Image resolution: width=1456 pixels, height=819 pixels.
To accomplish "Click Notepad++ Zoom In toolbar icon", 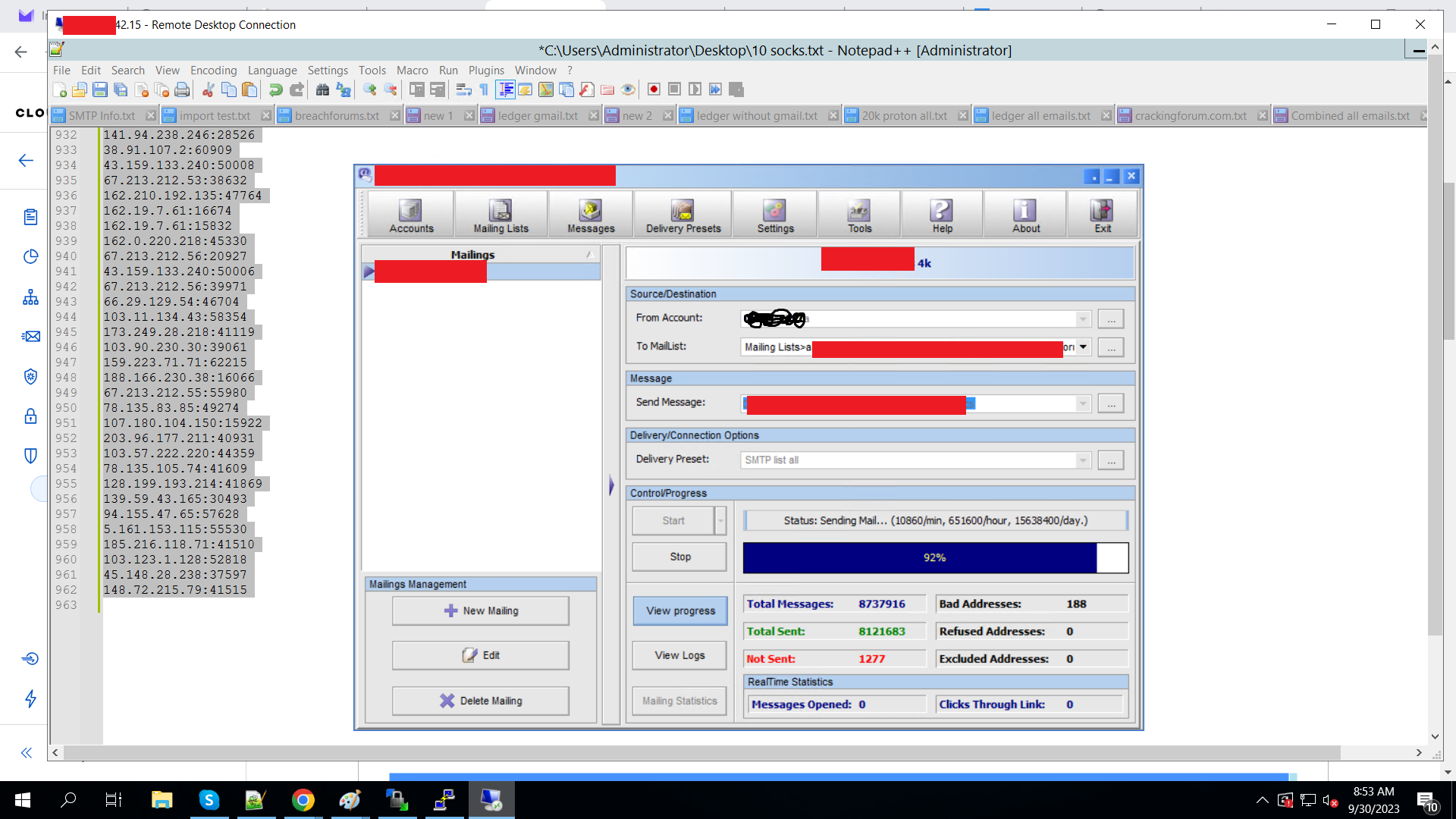I will [x=369, y=89].
